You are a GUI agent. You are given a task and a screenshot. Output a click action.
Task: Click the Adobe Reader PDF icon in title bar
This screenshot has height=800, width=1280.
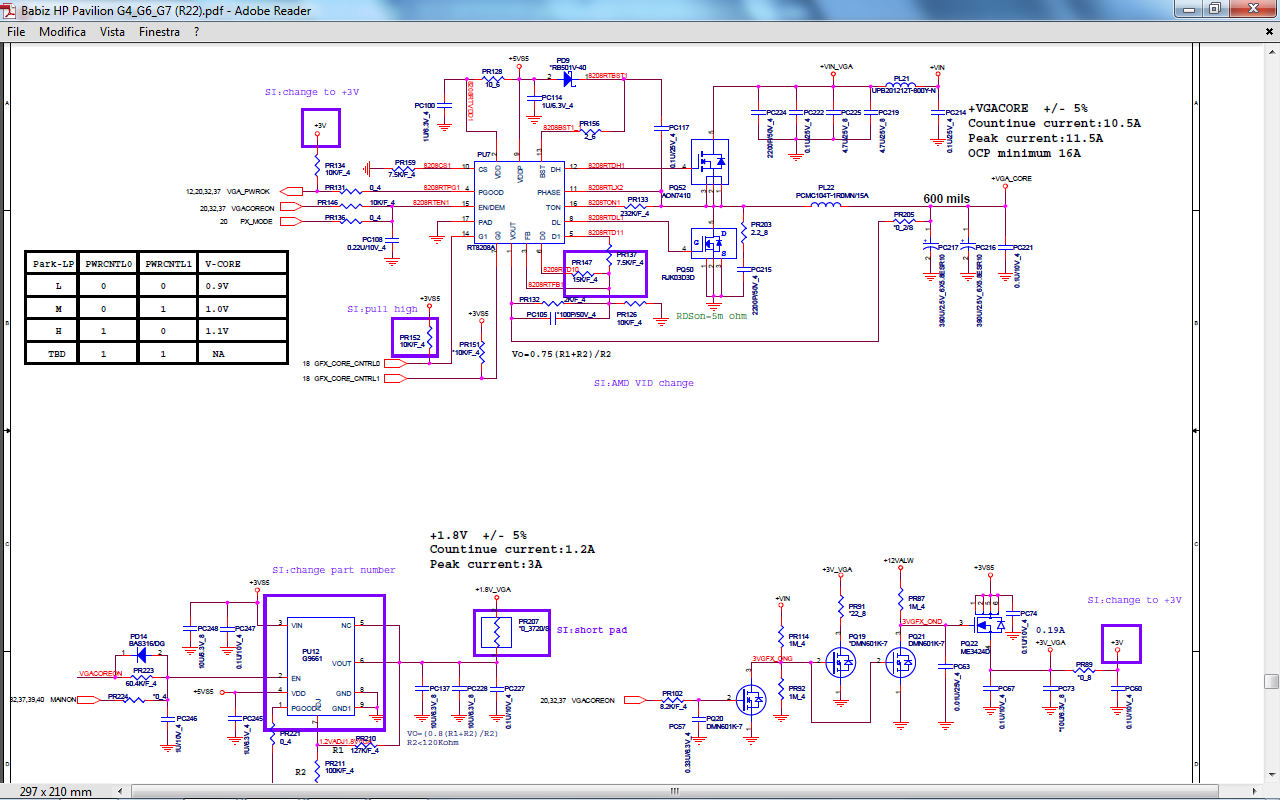[x=10, y=10]
